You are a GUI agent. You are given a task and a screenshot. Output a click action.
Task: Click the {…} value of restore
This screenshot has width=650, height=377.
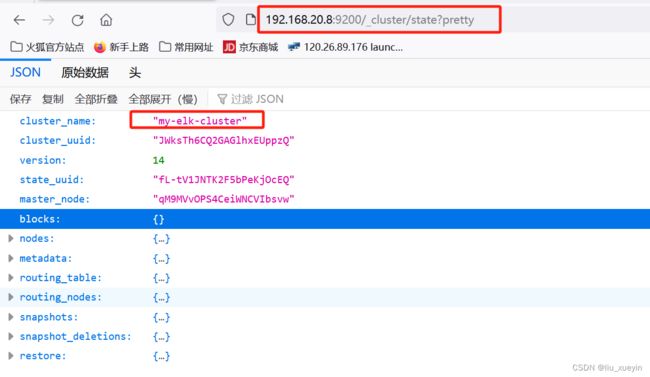pos(161,356)
